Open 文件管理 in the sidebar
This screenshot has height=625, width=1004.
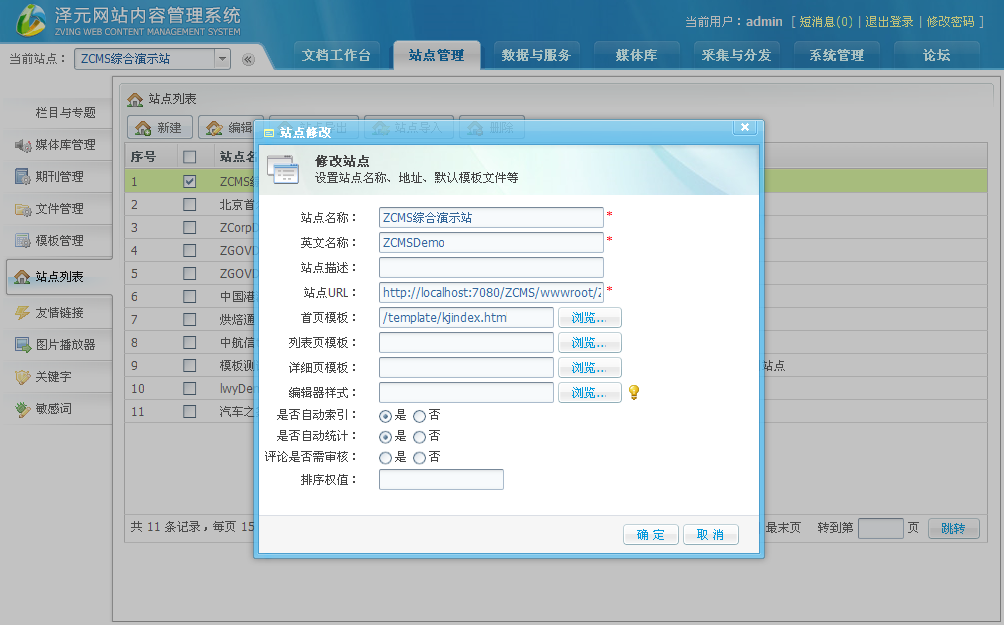58,209
